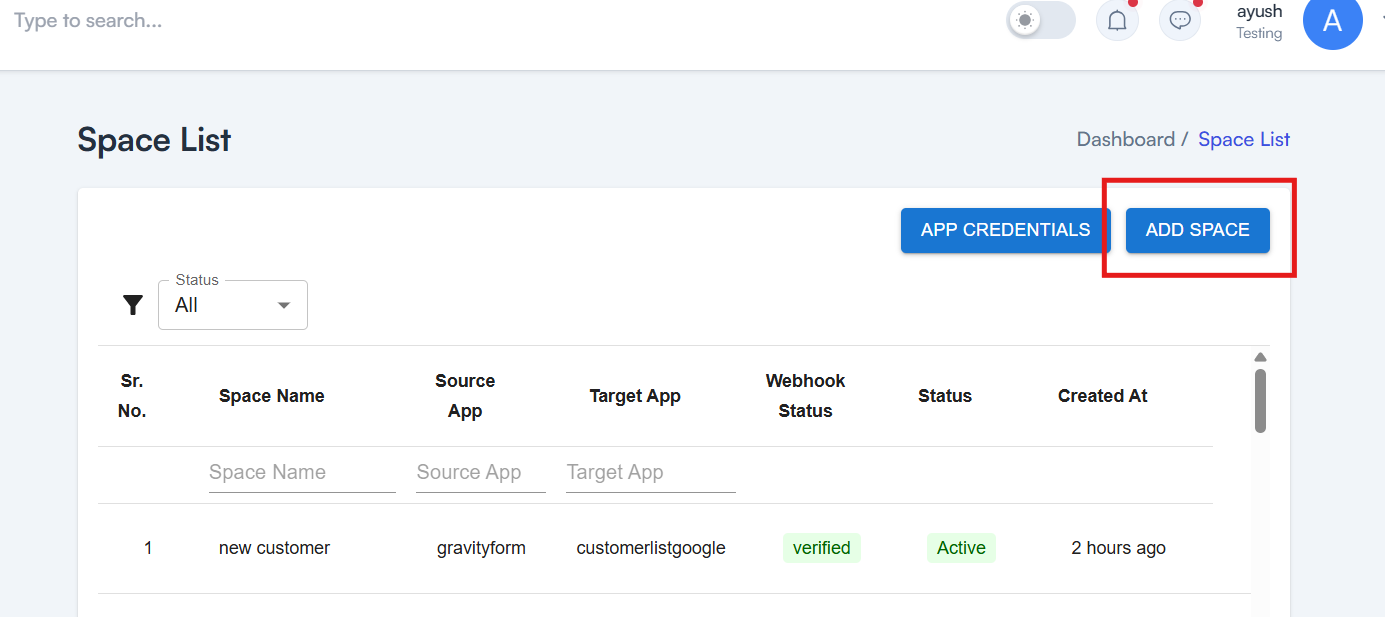The height and width of the screenshot is (617, 1385).
Task: Open the notifications bell icon
Action: [1117, 20]
